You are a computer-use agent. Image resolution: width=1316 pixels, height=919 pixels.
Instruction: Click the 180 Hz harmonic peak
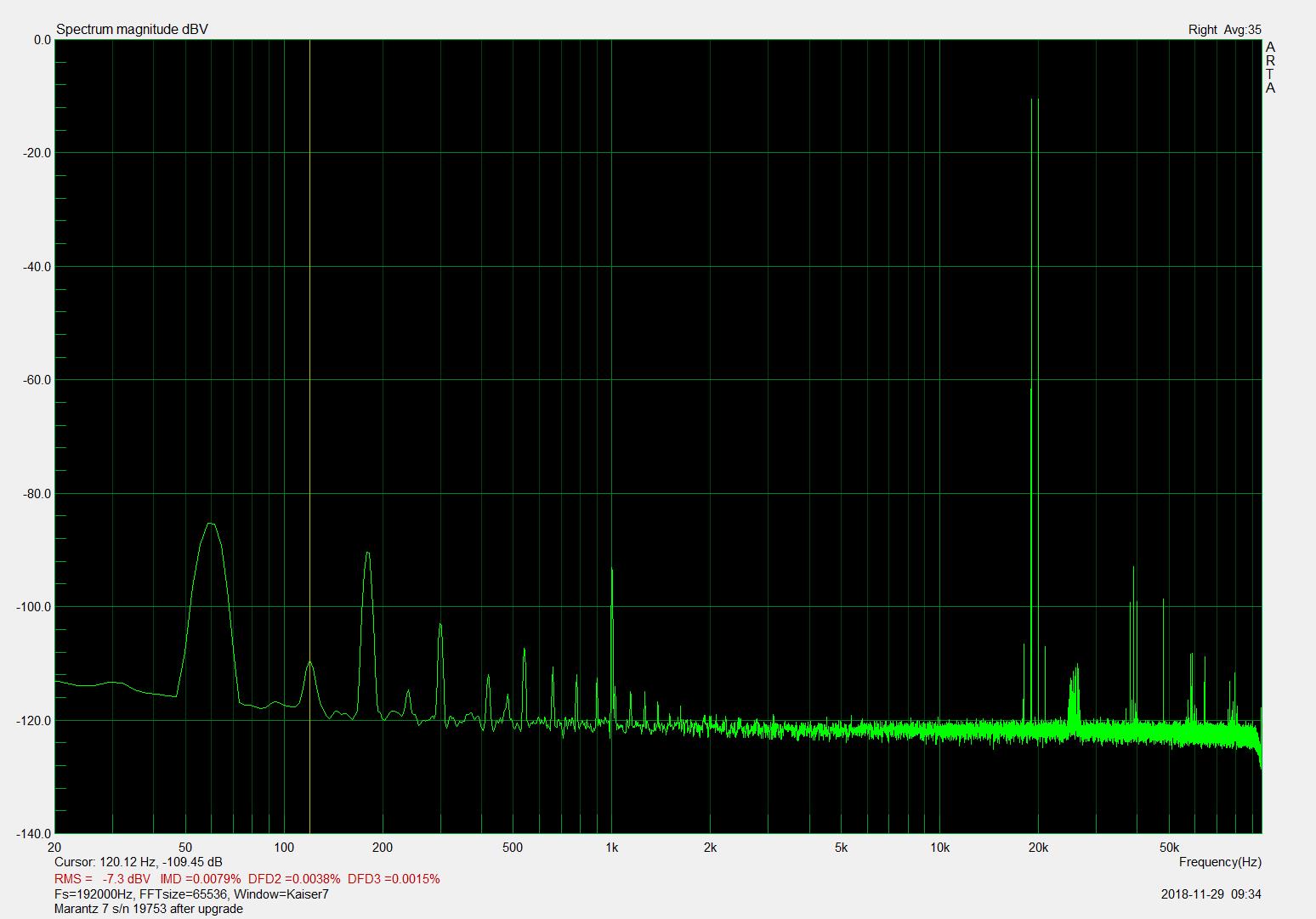[367, 553]
